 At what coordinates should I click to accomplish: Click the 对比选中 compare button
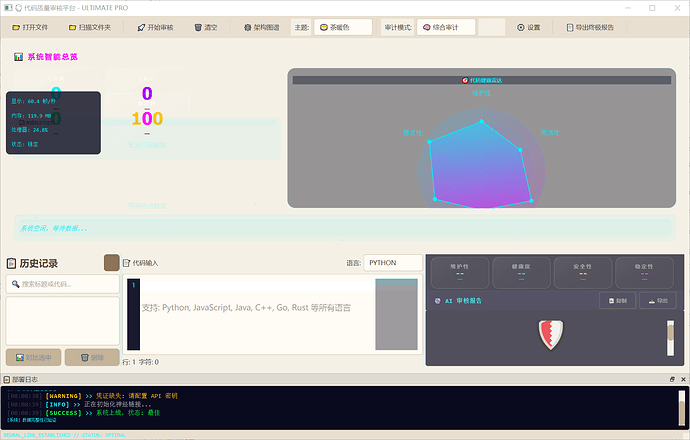click(33, 357)
